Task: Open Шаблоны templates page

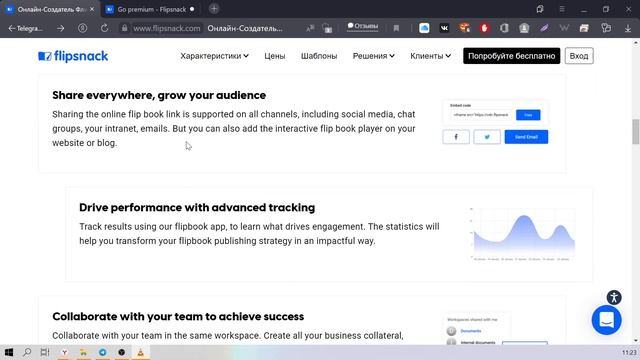Action: 319,56
